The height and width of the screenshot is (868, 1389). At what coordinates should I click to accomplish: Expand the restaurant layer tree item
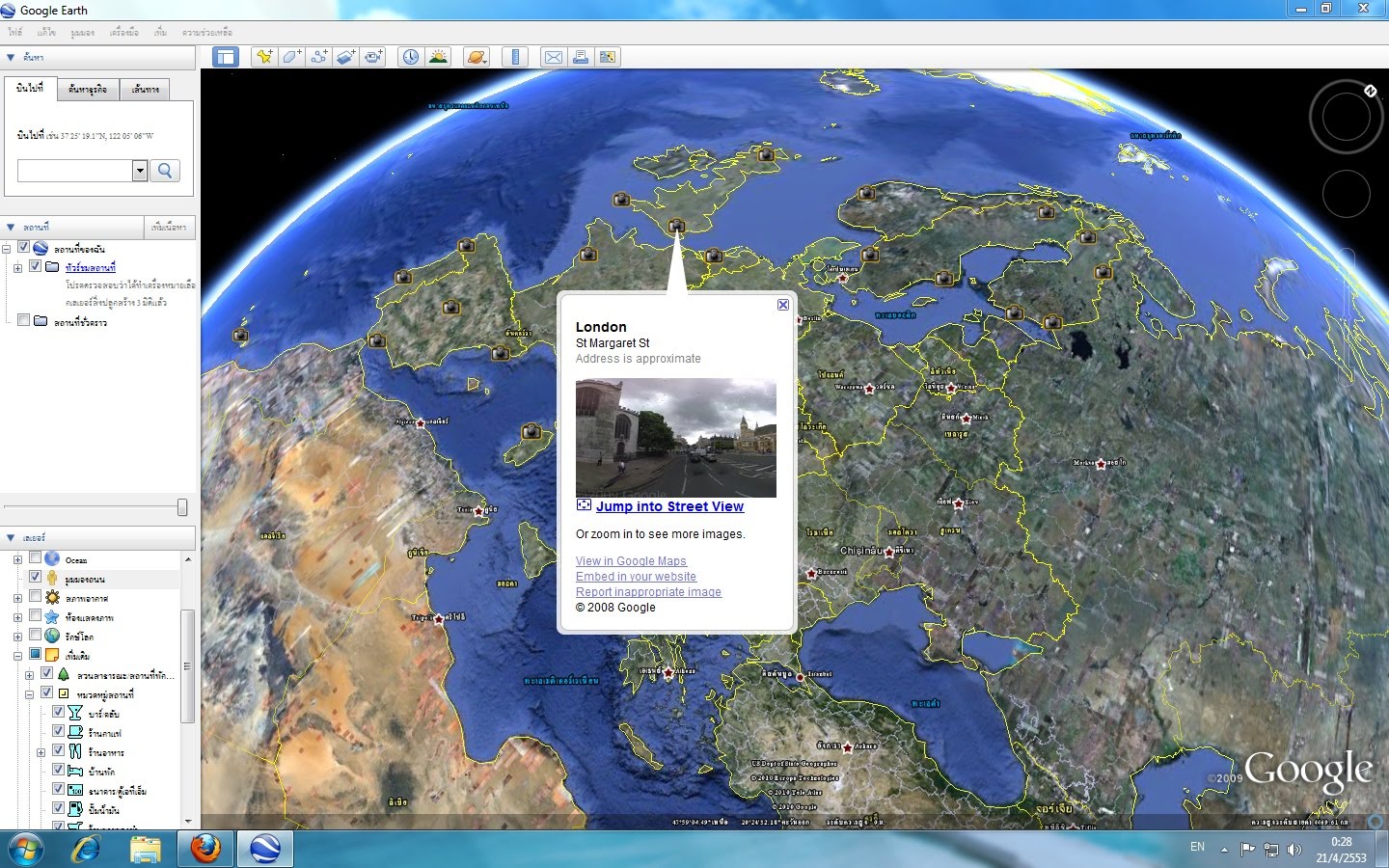pos(42,750)
